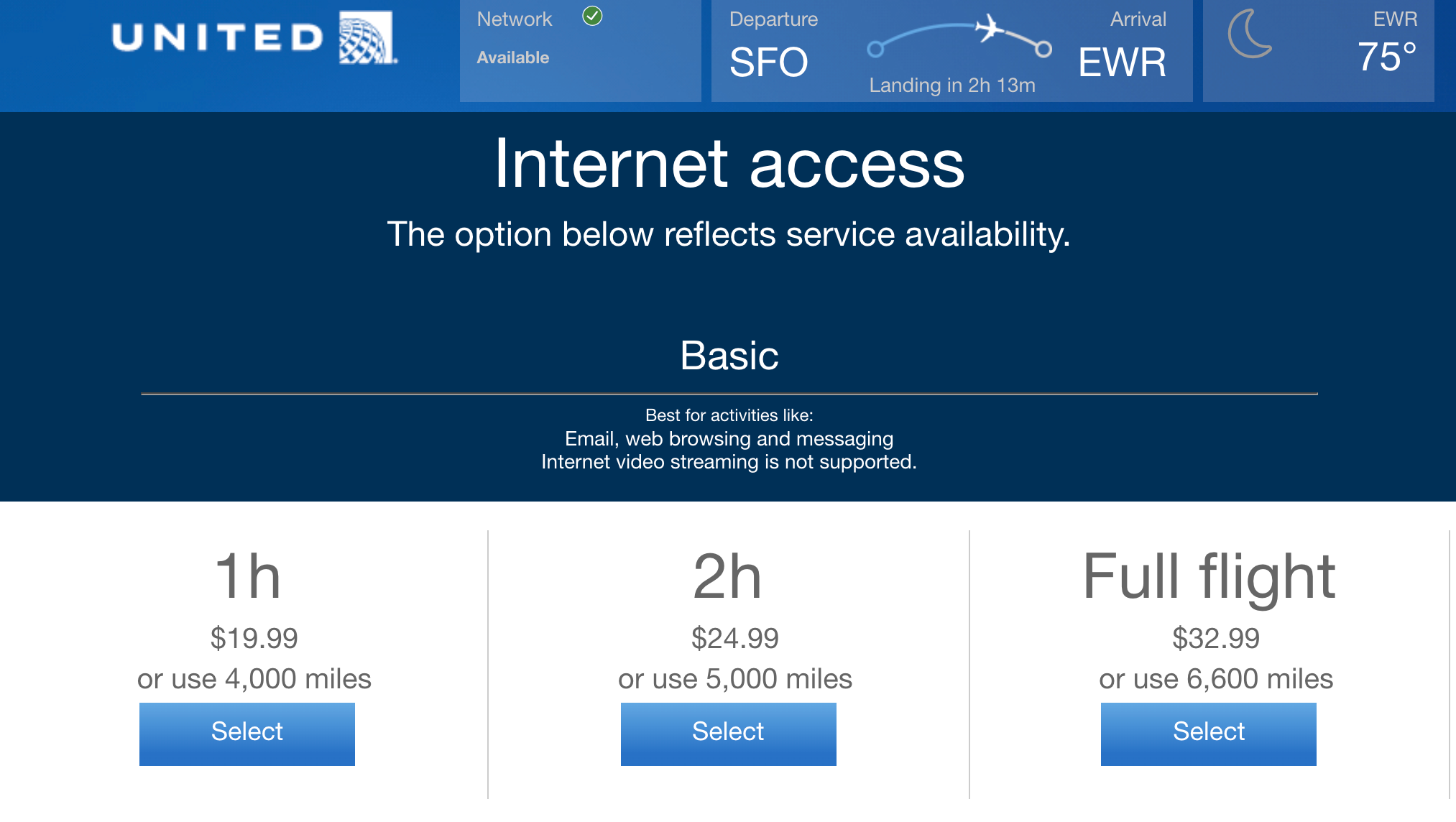Click the $19.99 price label

[254, 638]
